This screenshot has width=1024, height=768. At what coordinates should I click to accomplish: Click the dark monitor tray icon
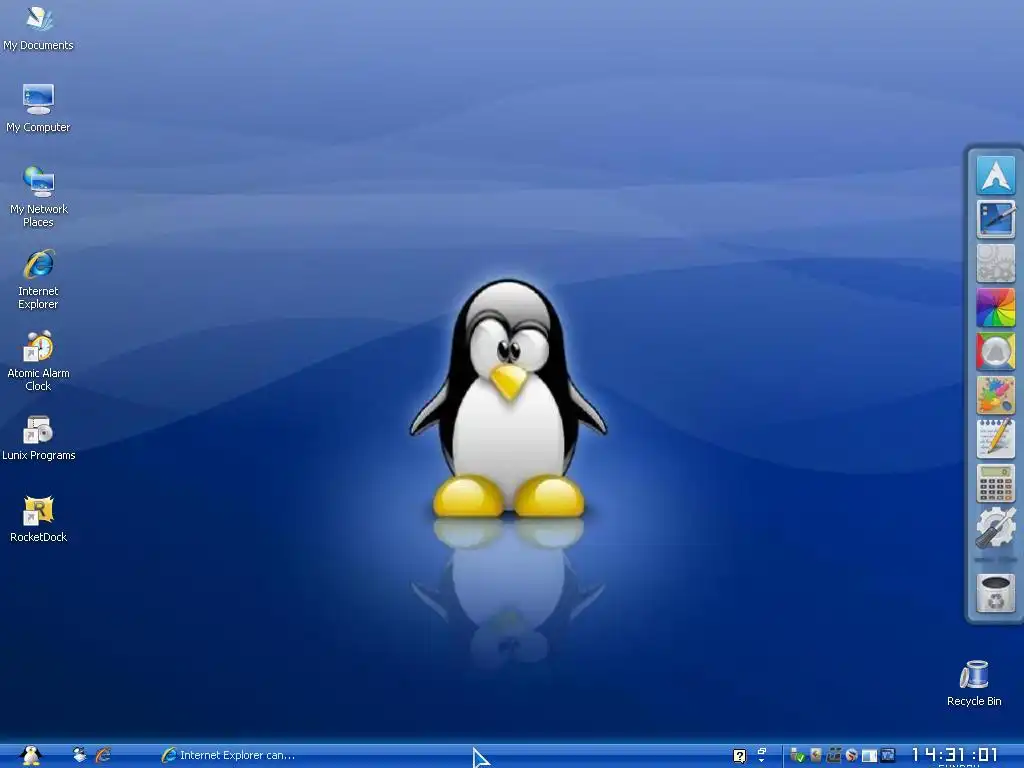(x=887, y=756)
